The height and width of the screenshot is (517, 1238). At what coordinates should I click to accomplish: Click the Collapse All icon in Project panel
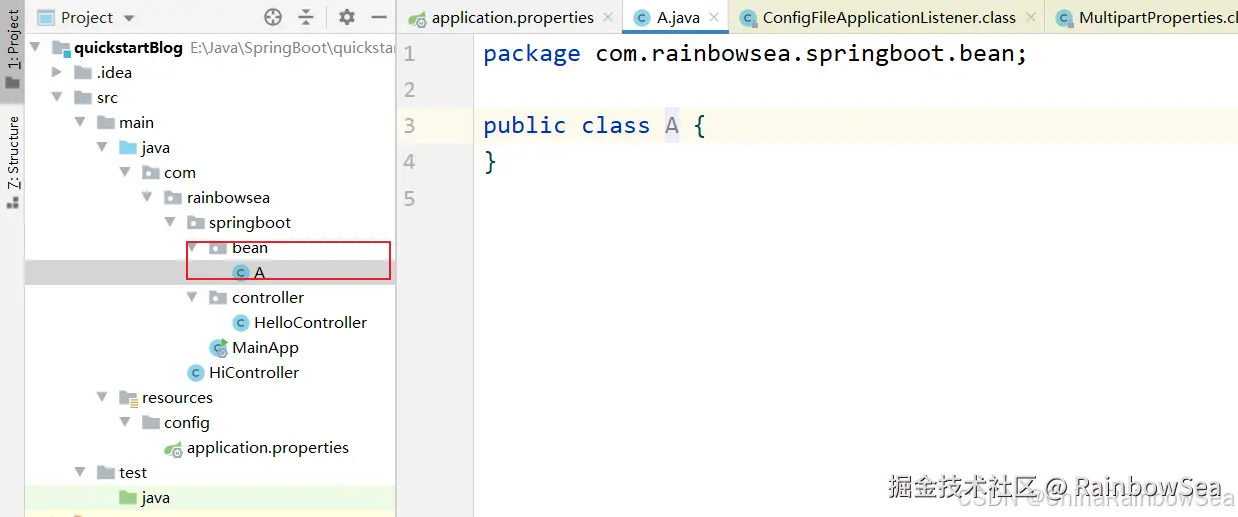pos(306,17)
